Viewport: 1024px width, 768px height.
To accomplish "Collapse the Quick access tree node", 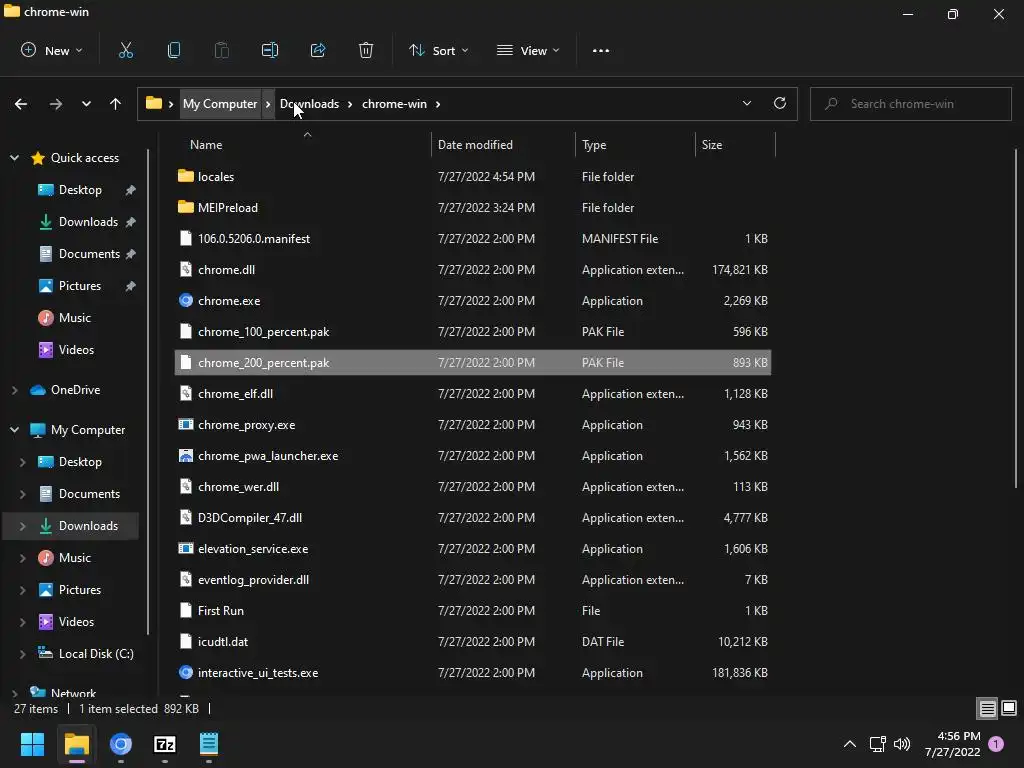I will pyautogui.click(x=14, y=158).
